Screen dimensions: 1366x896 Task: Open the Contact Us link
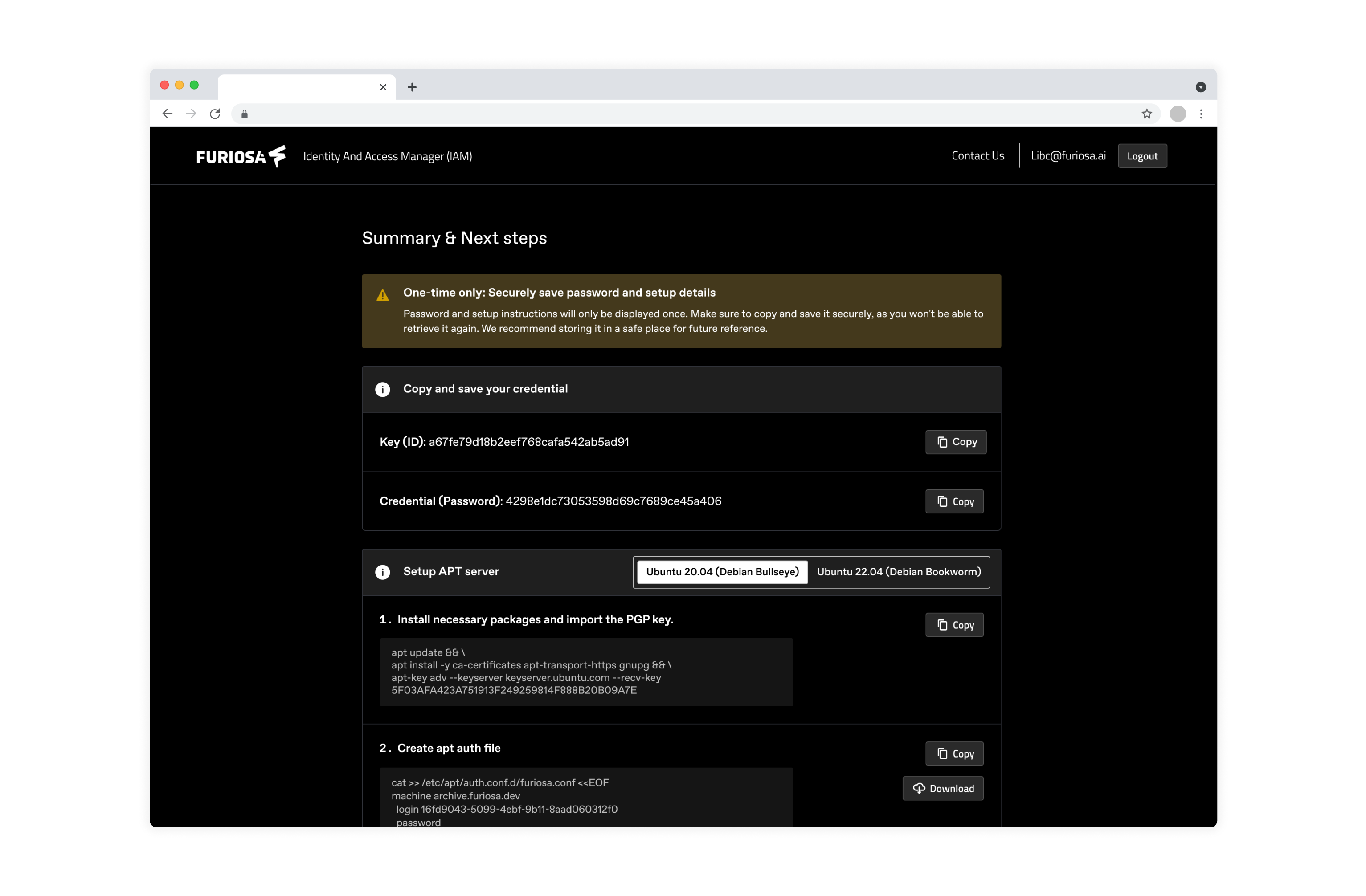click(977, 156)
